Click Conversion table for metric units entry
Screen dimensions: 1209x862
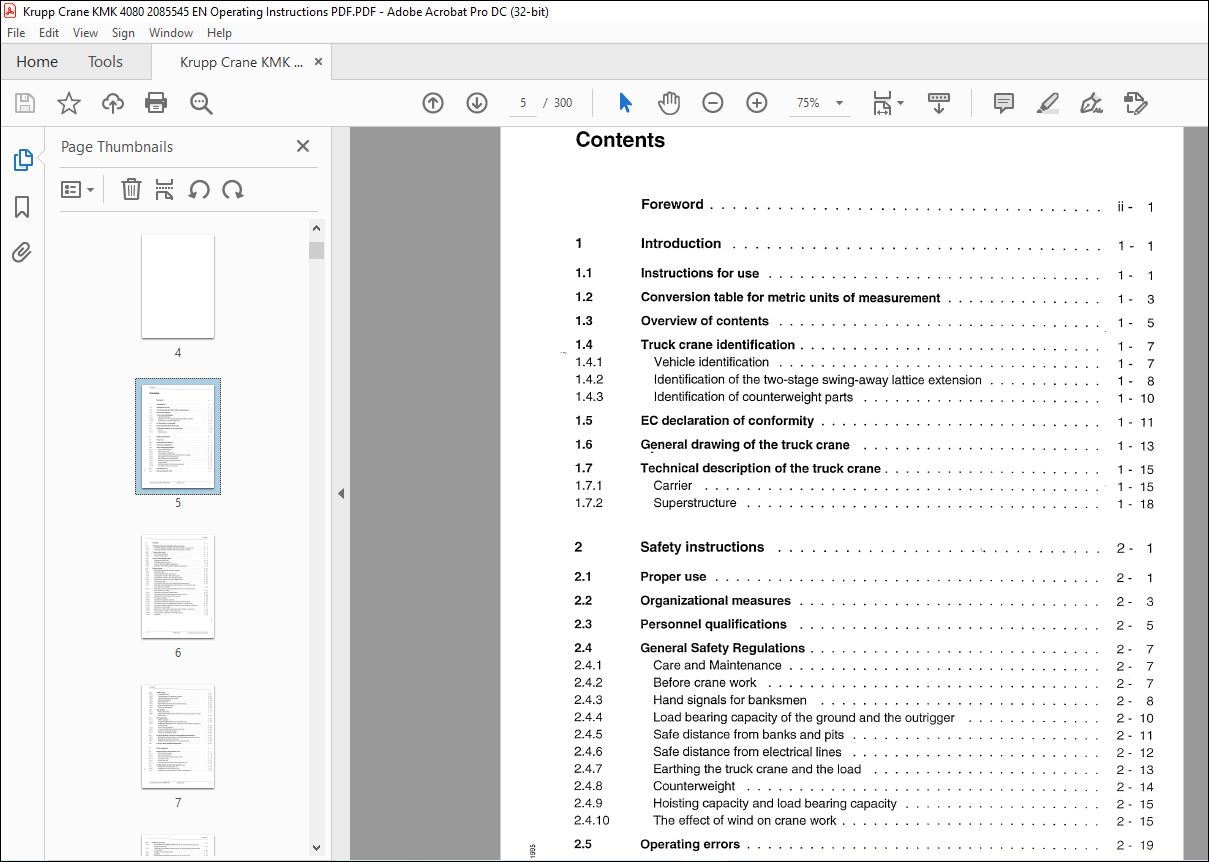[x=790, y=298]
